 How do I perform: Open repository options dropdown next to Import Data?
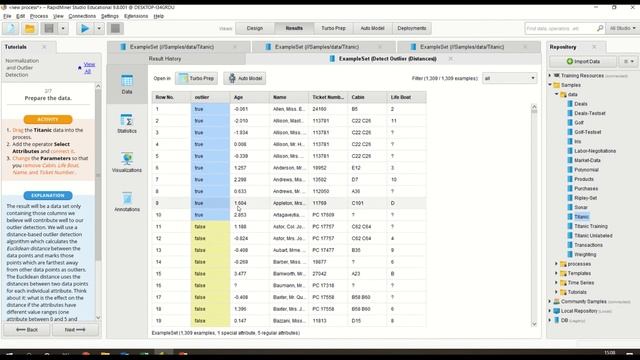click(629, 62)
